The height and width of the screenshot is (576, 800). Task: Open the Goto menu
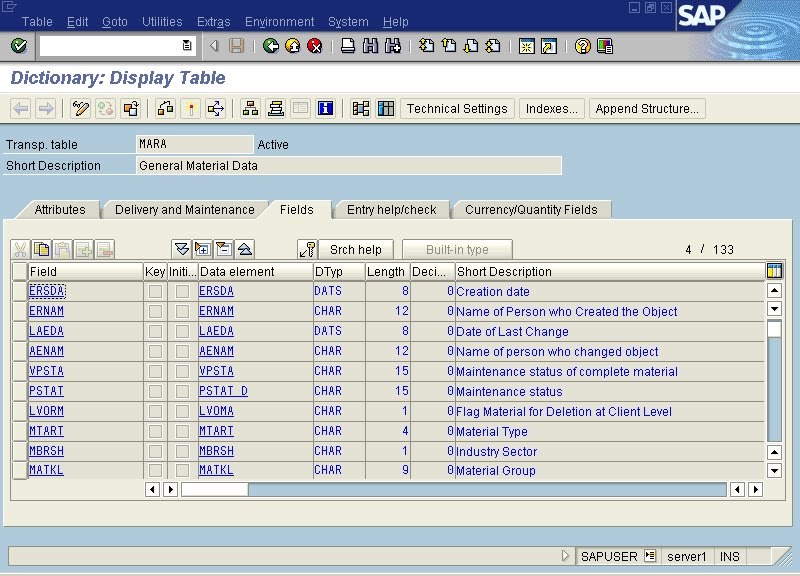point(115,21)
